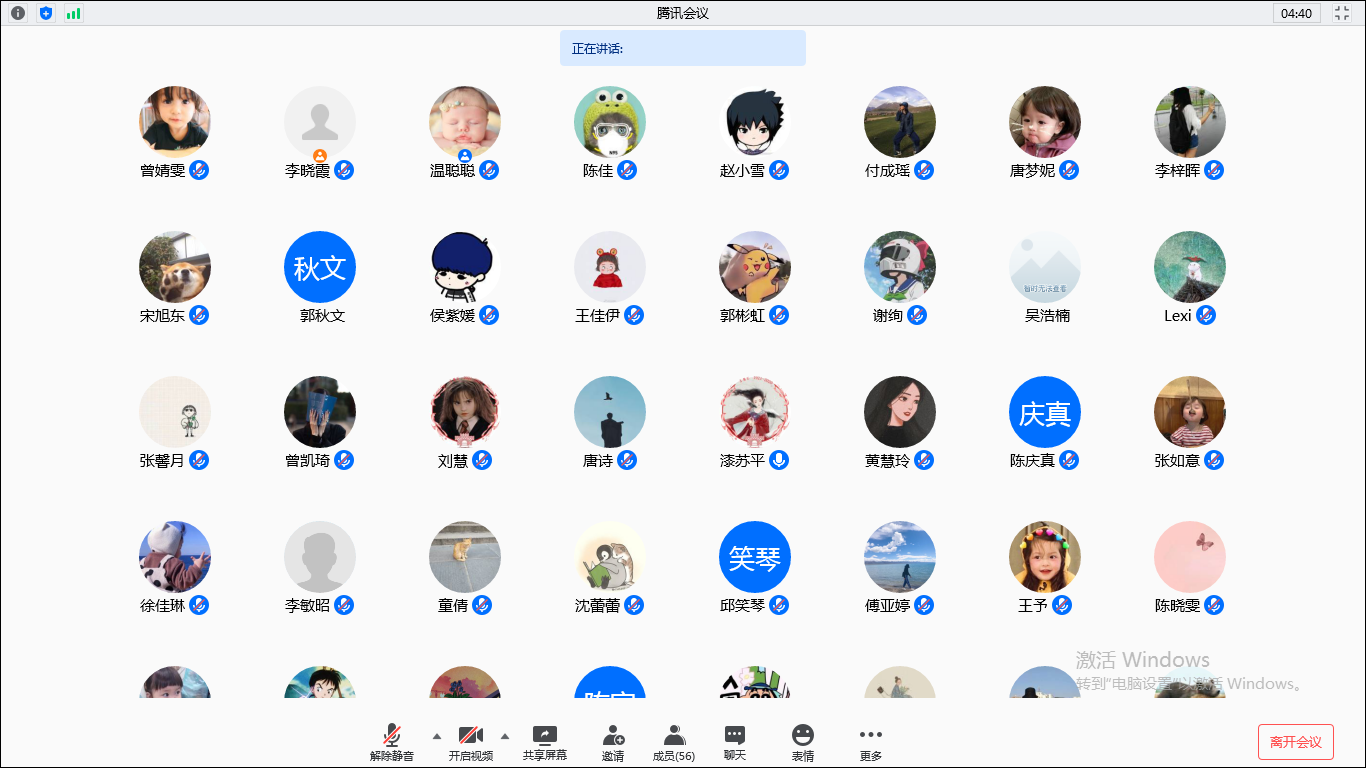Open the More (更多) menu

coord(871,743)
